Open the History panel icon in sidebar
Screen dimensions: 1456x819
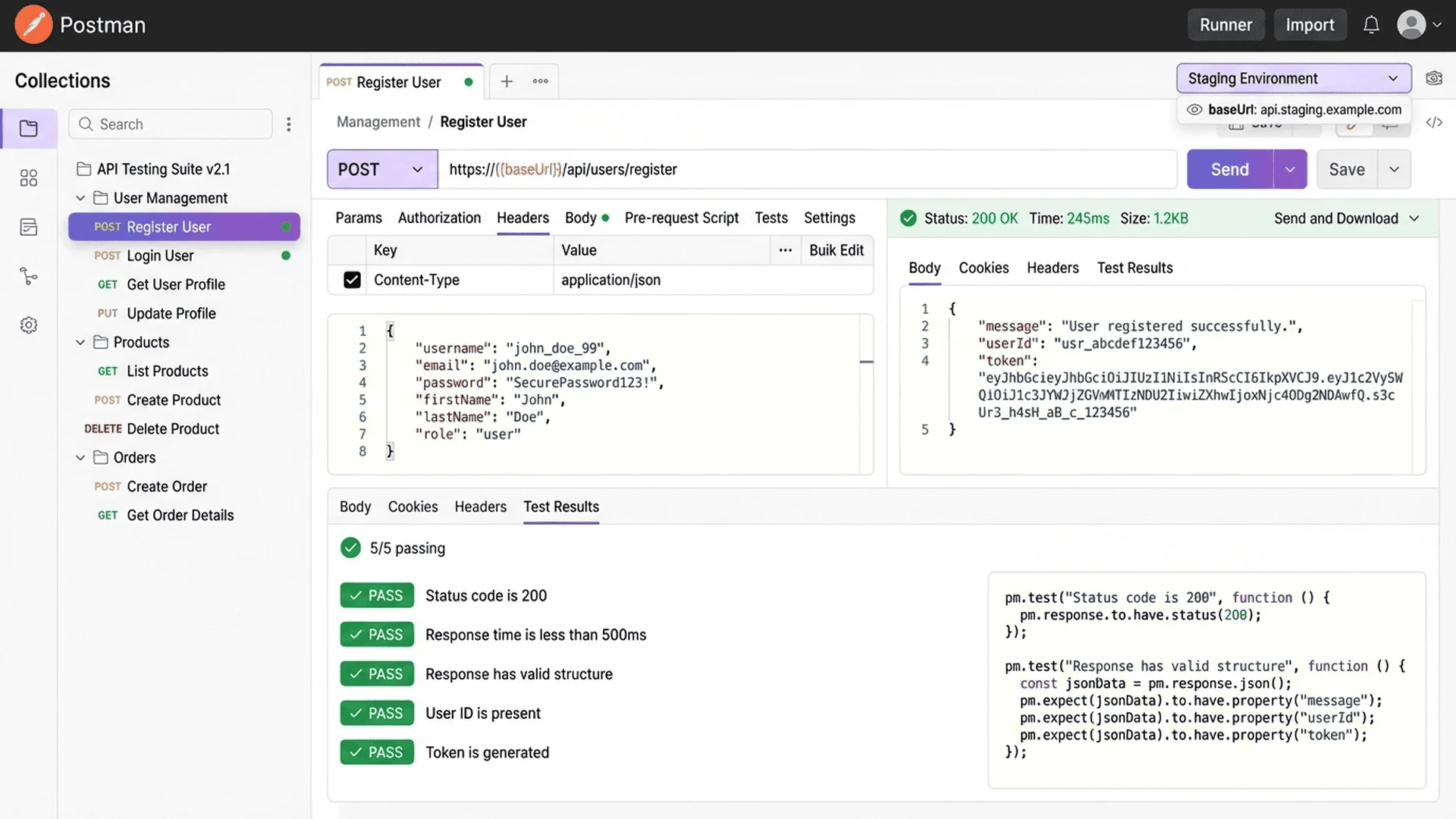point(29,227)
